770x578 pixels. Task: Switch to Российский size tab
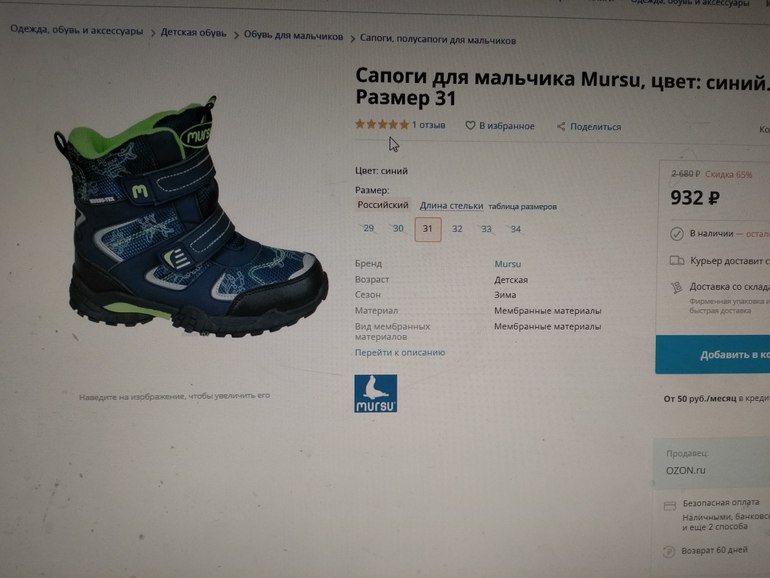tap(383, 205)
